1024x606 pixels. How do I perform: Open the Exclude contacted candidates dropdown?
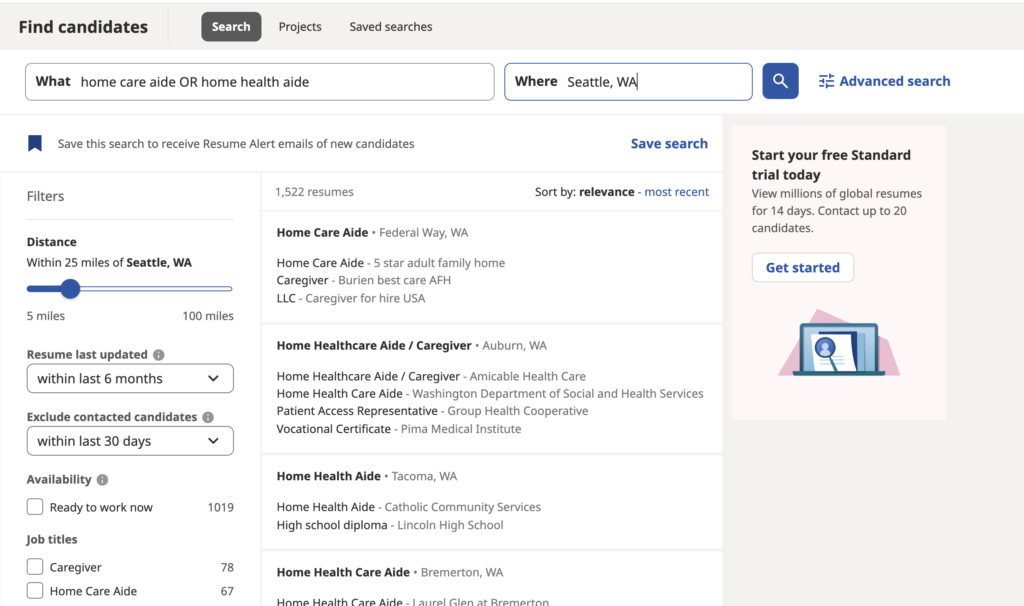pos(129,440)
